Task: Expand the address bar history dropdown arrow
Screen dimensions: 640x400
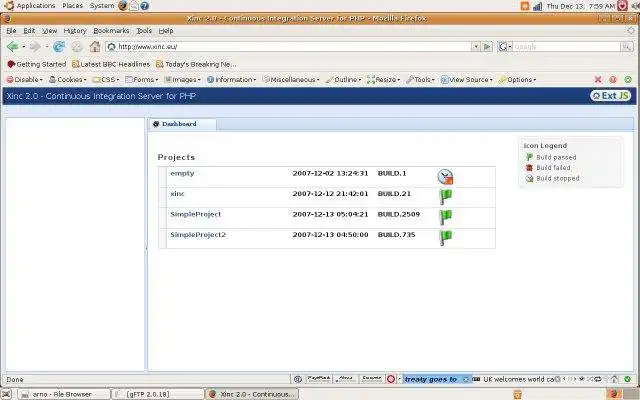Action: pyautogui.click(x=476, y=47)
